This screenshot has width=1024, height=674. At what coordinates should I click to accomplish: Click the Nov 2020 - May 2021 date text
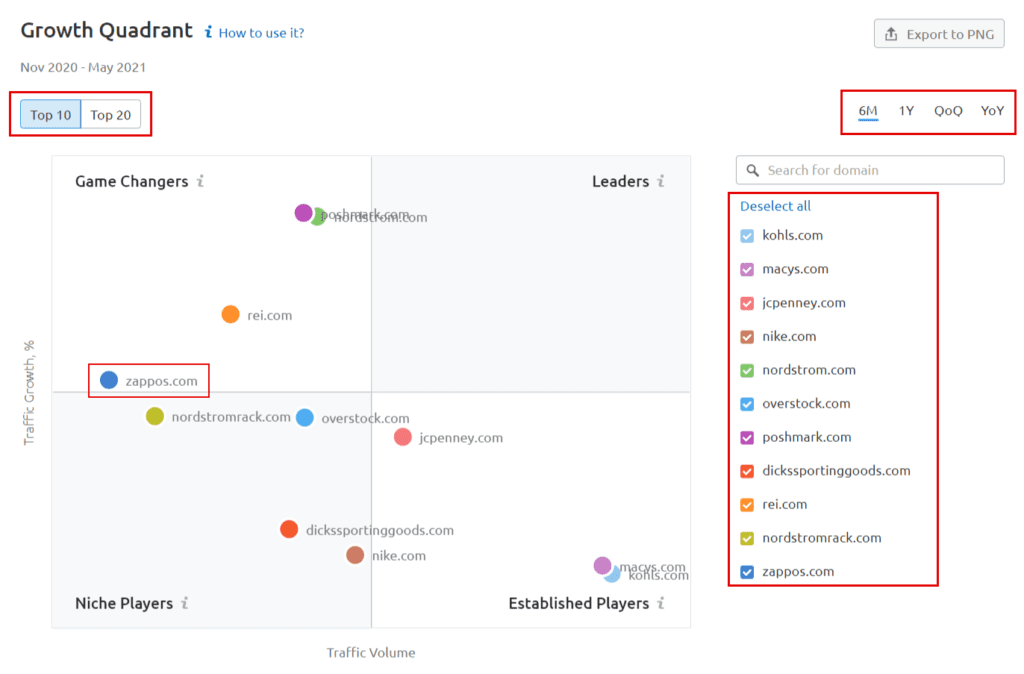coord(83,67)
